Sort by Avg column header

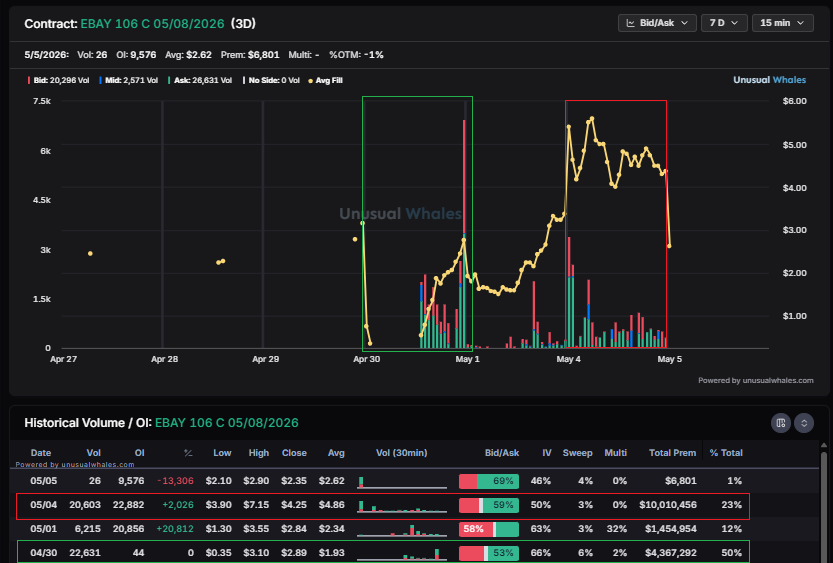[x=336, y=453]
